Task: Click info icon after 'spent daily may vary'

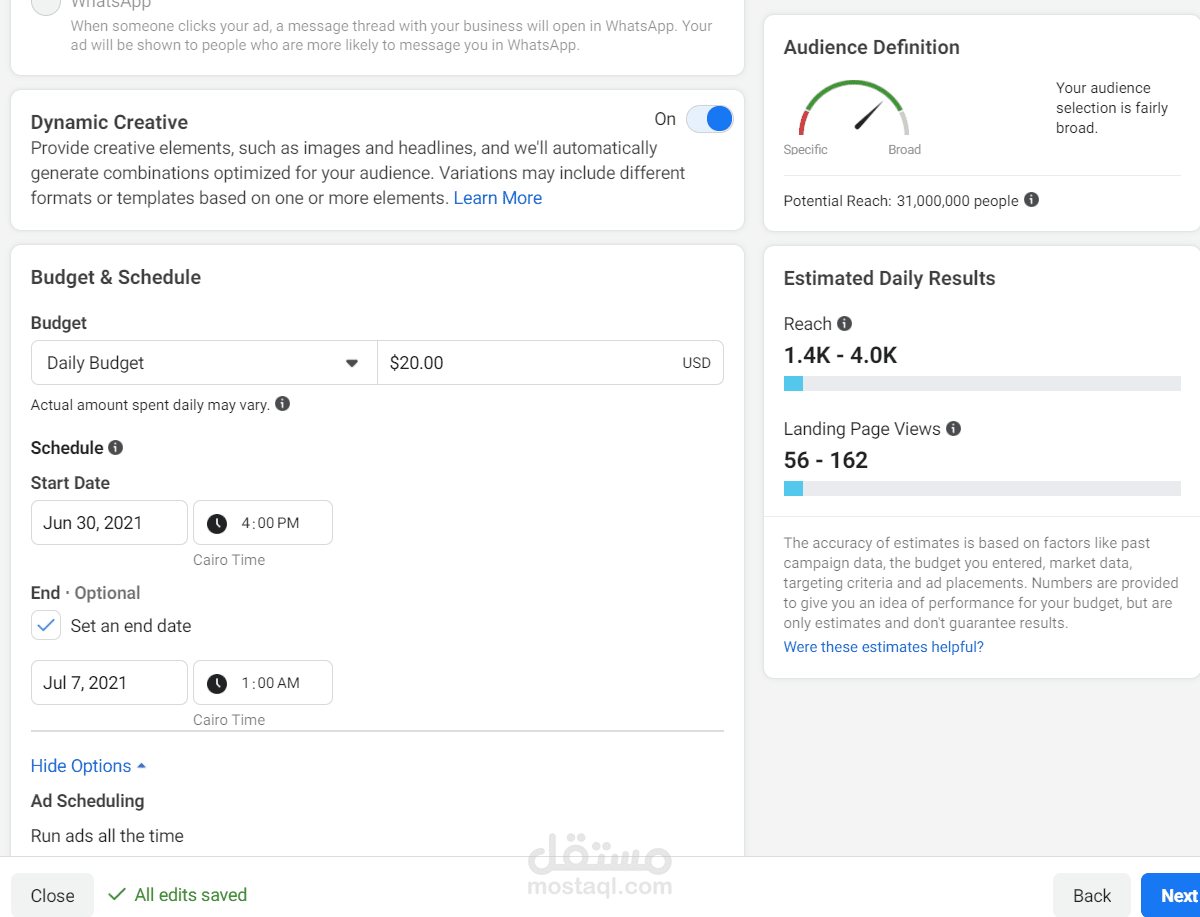Action: point(282,404)
